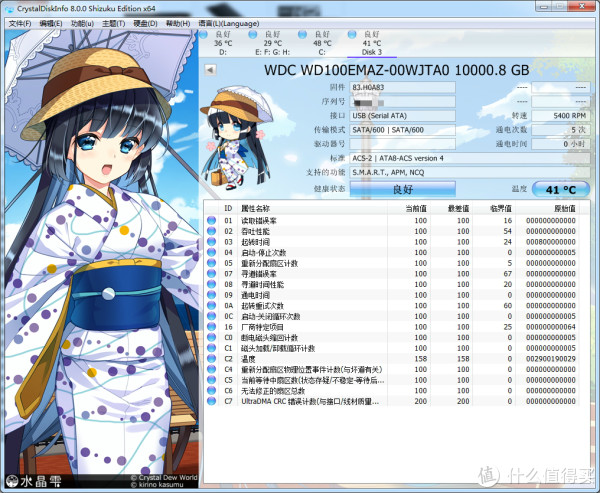The height and width of the screenshot is (493, 600).
Task: Click the status orb of attribute 08
Action: (x=211, y=284)
